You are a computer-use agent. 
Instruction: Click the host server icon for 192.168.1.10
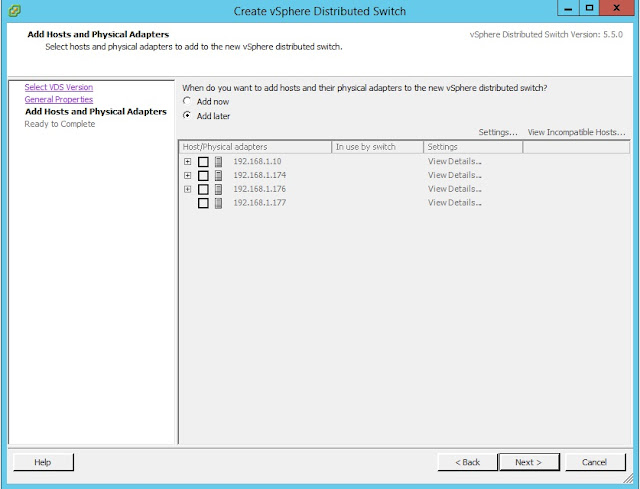[218, 162]
